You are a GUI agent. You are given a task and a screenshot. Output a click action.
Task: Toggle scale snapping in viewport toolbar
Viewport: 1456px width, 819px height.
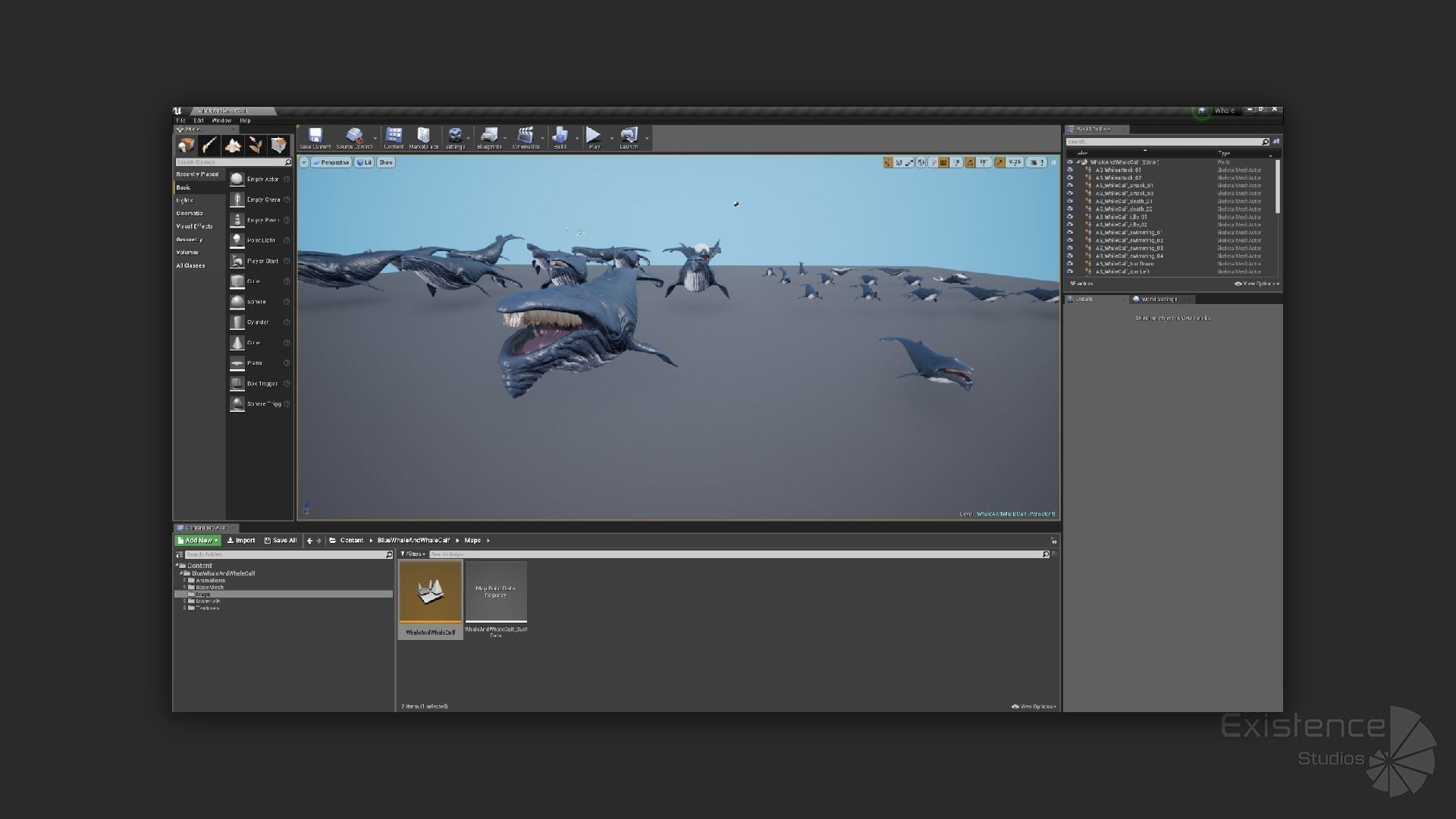coord(999,162)
